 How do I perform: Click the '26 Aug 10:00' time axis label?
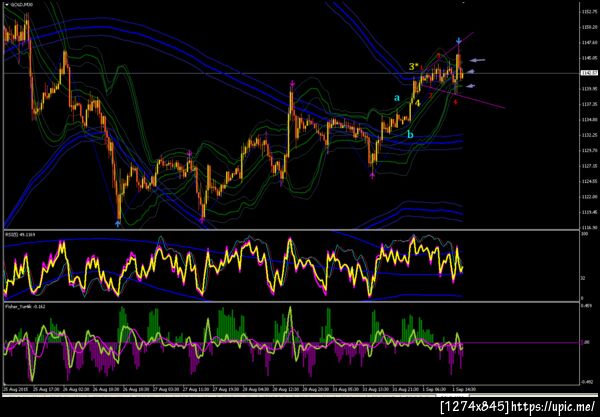(x=105, y=389)
